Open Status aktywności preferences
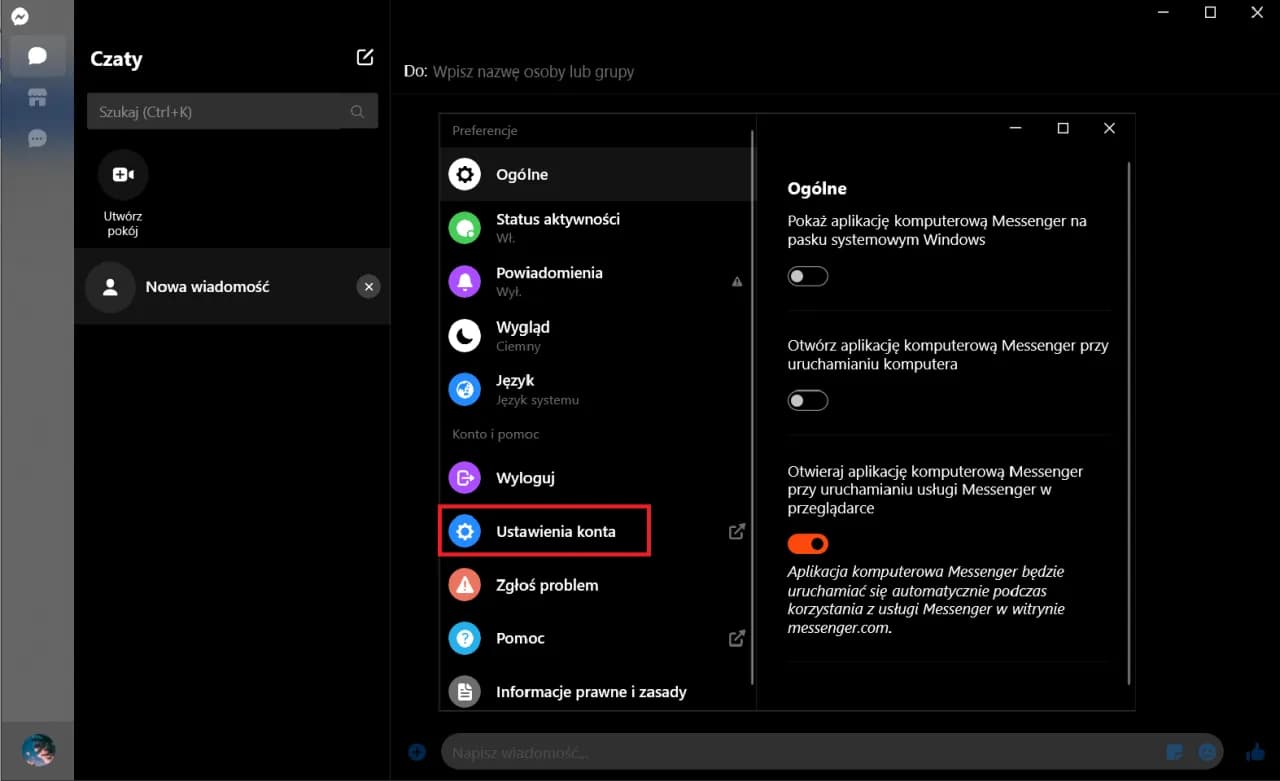The height and width of the screenshot is (781, 1280). tap(558, 227)
